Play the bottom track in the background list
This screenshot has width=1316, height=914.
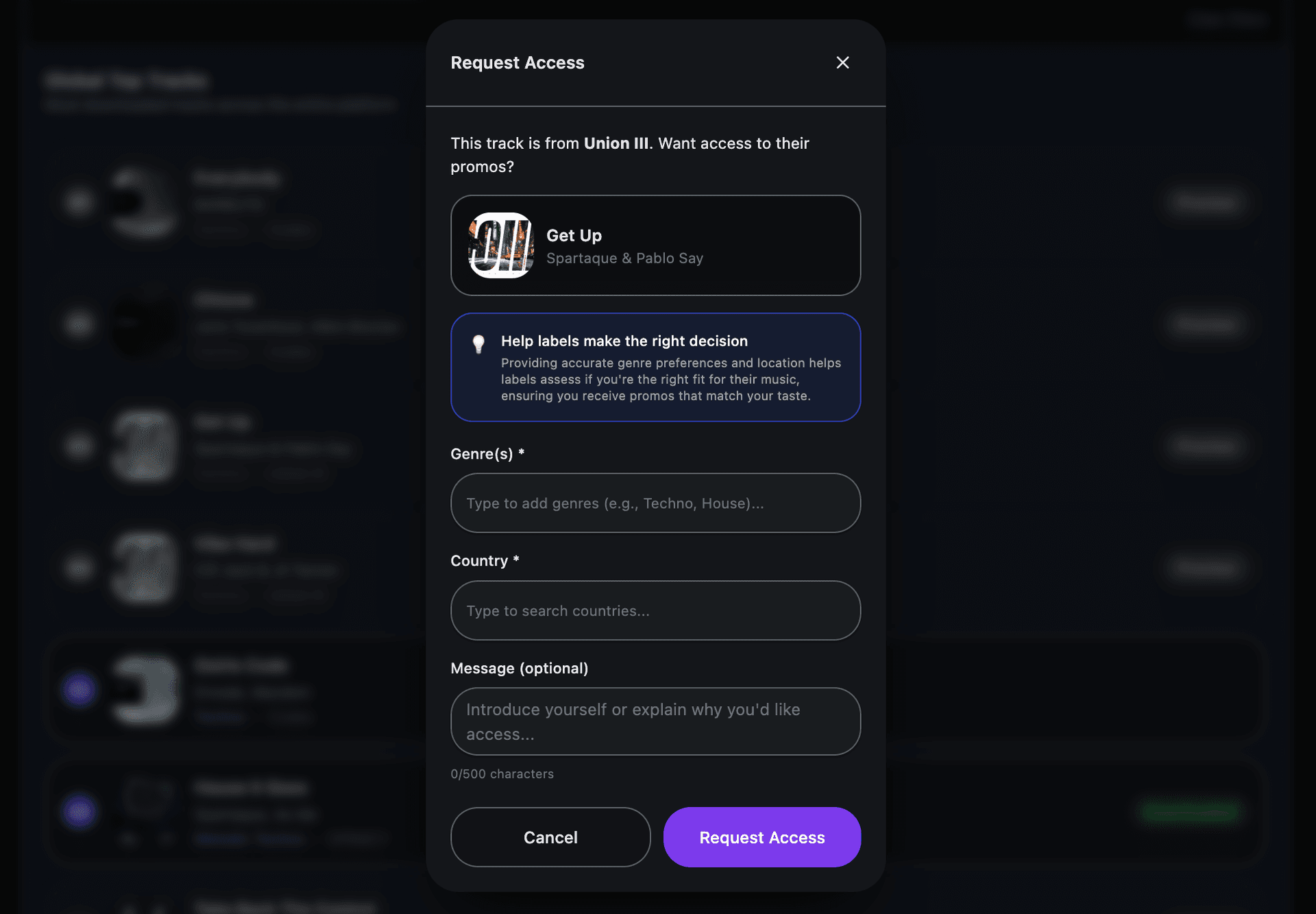coord(80,810)
